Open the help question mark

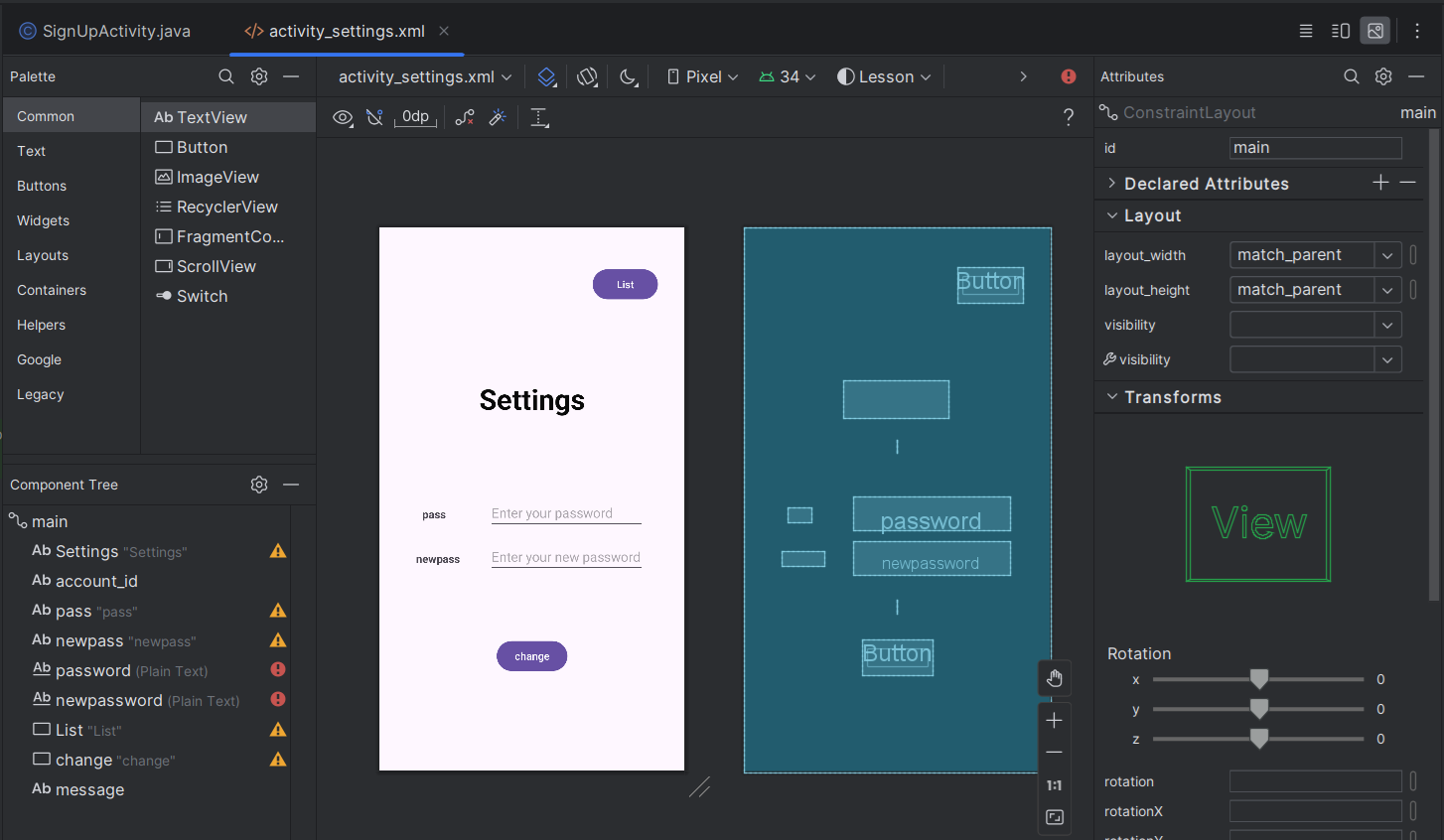click(1069, 117)
